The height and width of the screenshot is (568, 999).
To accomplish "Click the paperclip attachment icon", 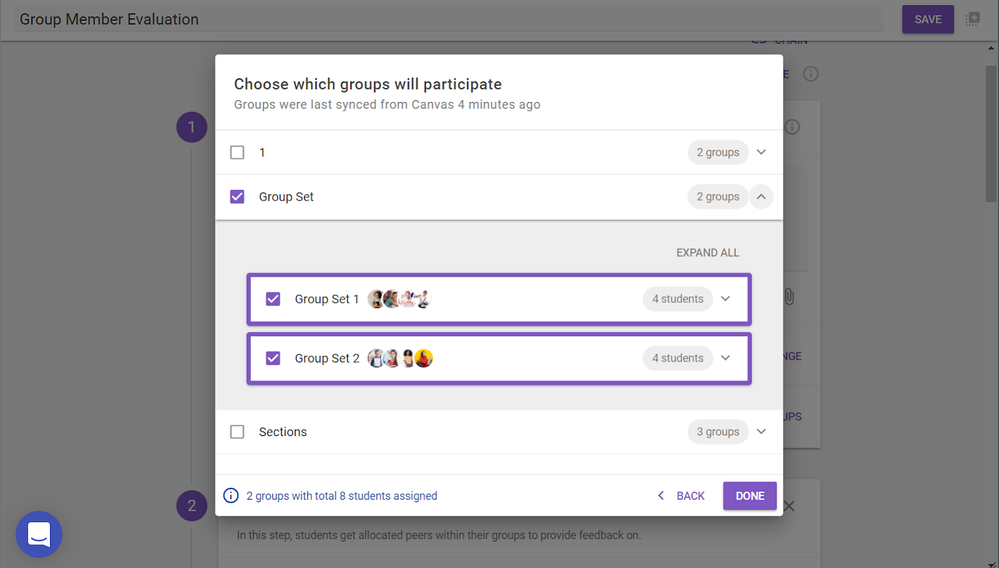I will point(789,297).
